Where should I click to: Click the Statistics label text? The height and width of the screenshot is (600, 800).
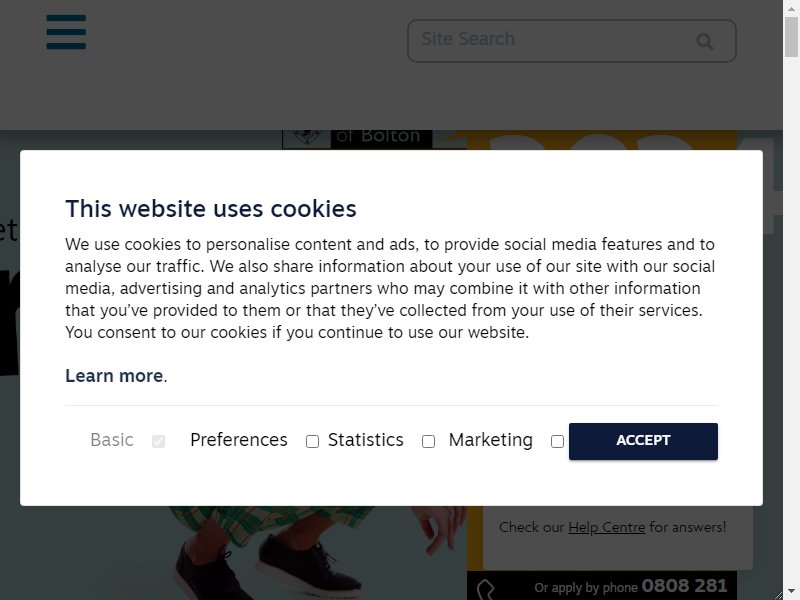coord(366,440)
